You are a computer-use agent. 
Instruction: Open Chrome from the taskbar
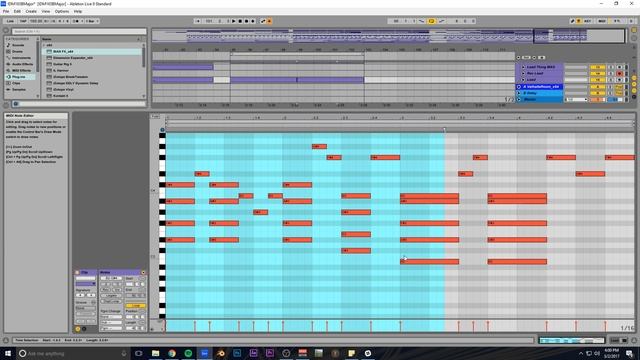(x=172, y=353)
